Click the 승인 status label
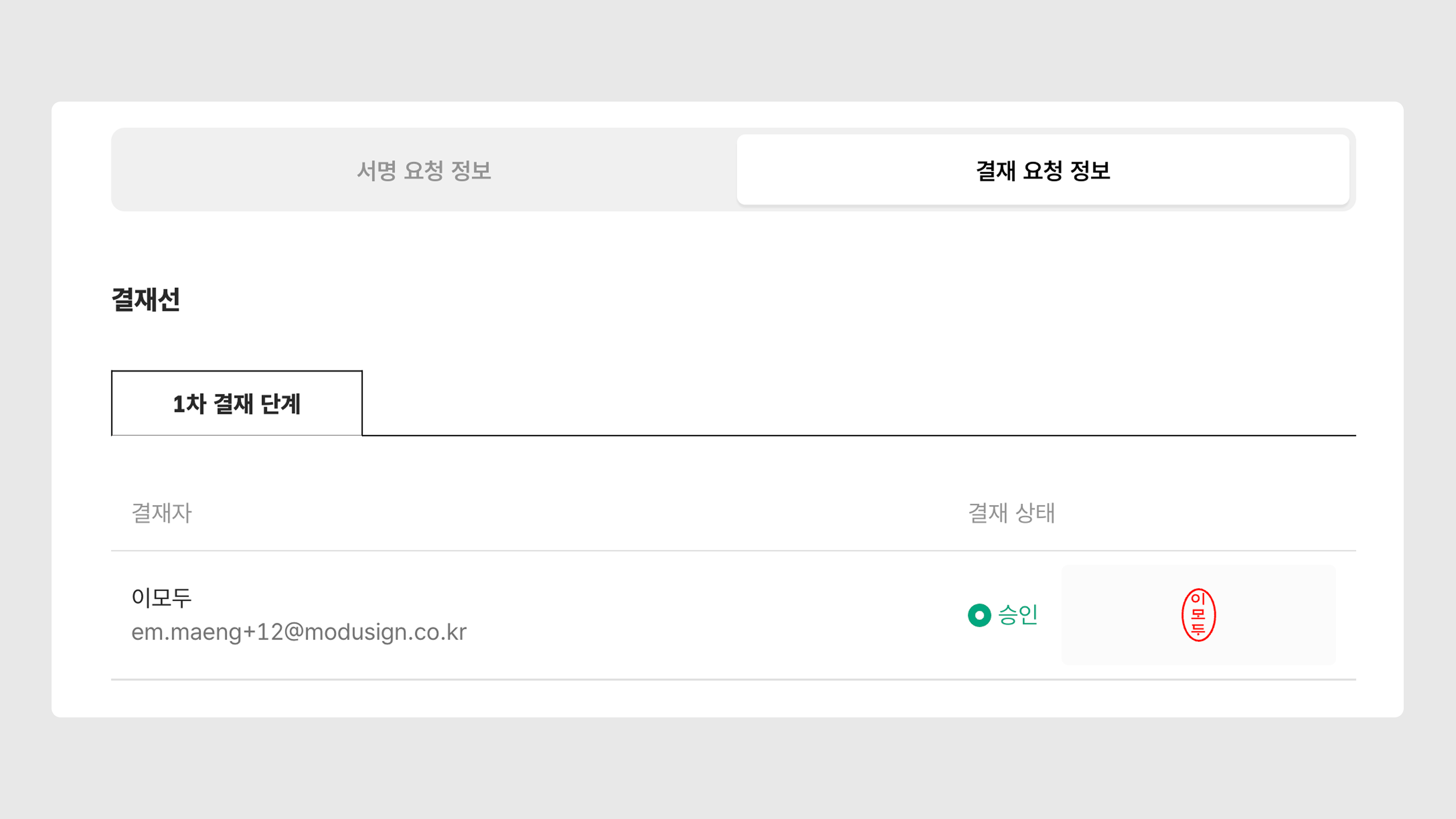 click(1018, 615)
